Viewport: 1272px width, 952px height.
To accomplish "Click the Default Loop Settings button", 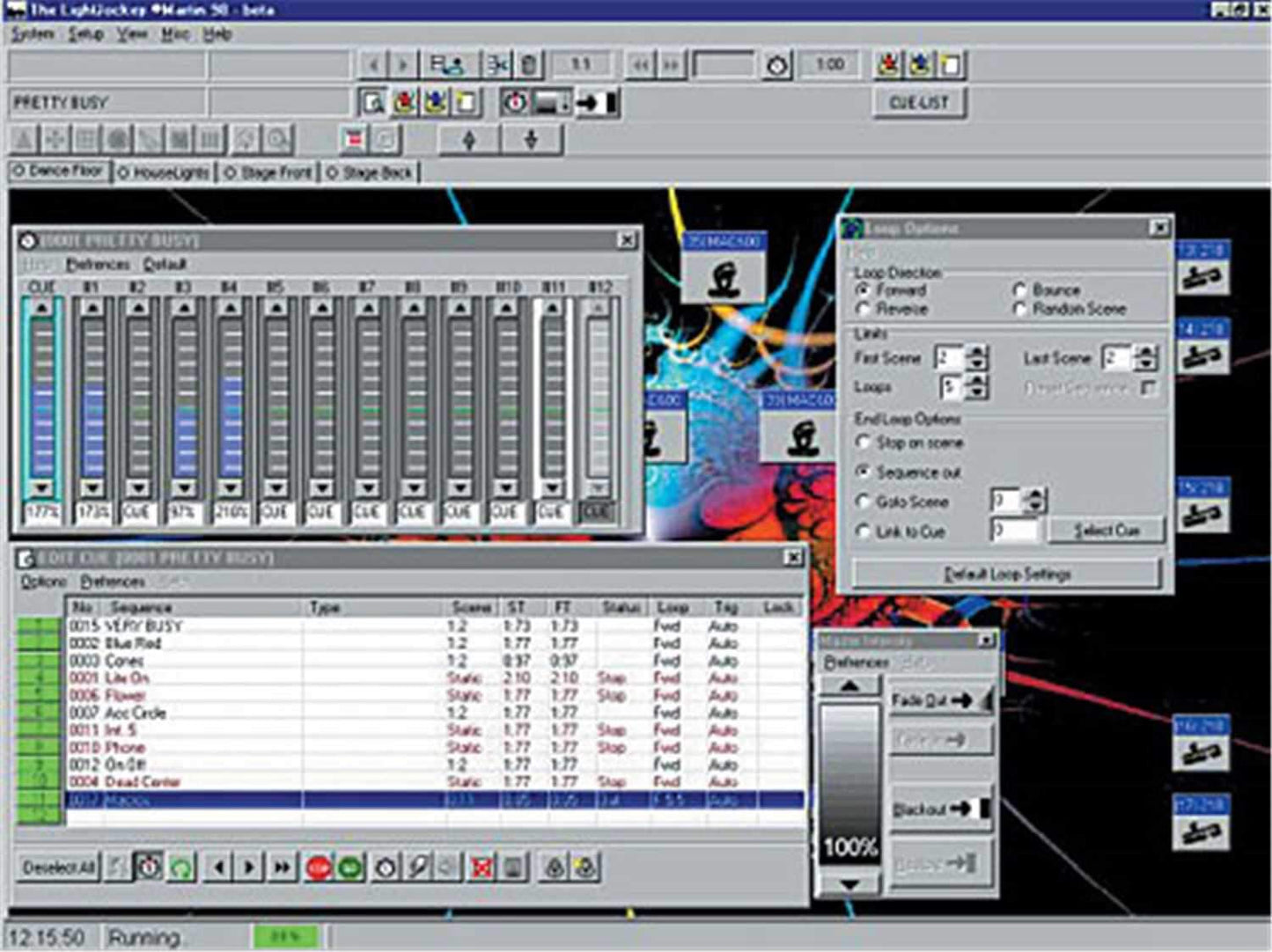I will click(1009, 573).
